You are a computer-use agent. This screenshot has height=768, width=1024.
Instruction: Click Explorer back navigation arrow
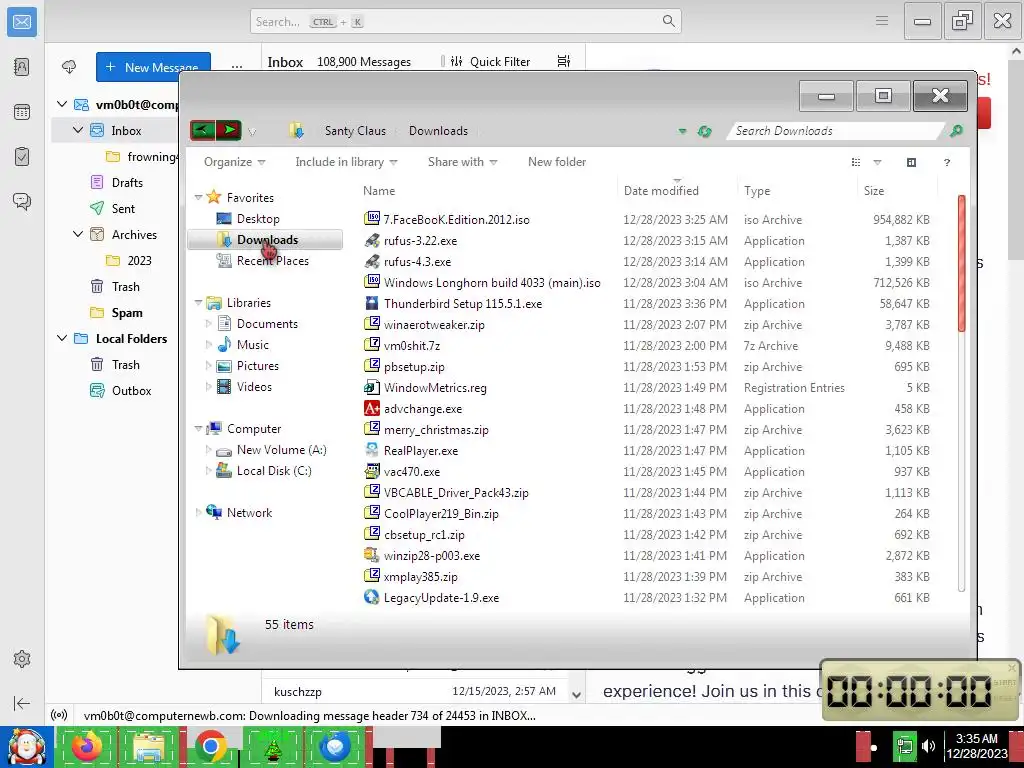[202, 131]
